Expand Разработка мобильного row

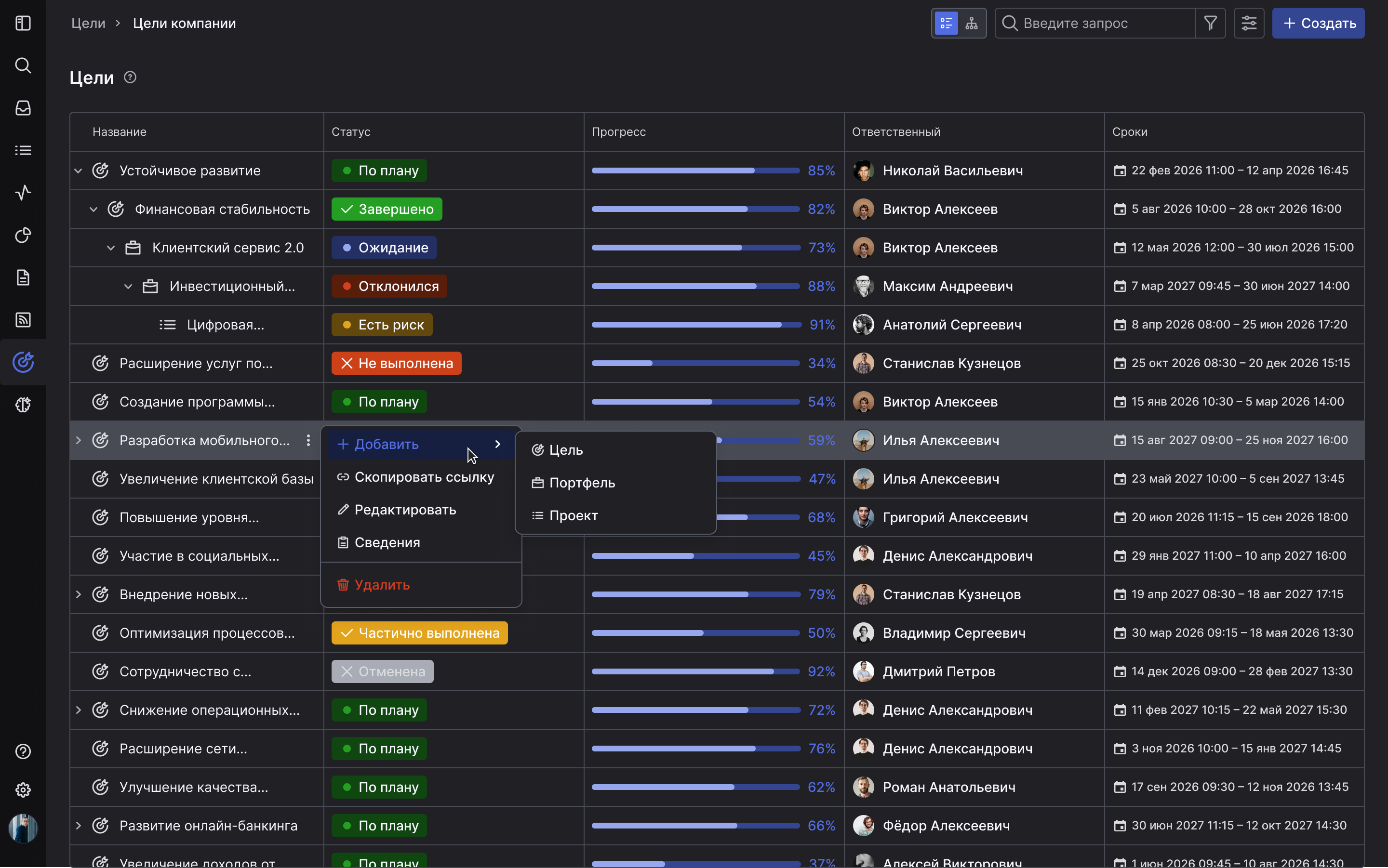click(x=79, y=440)
